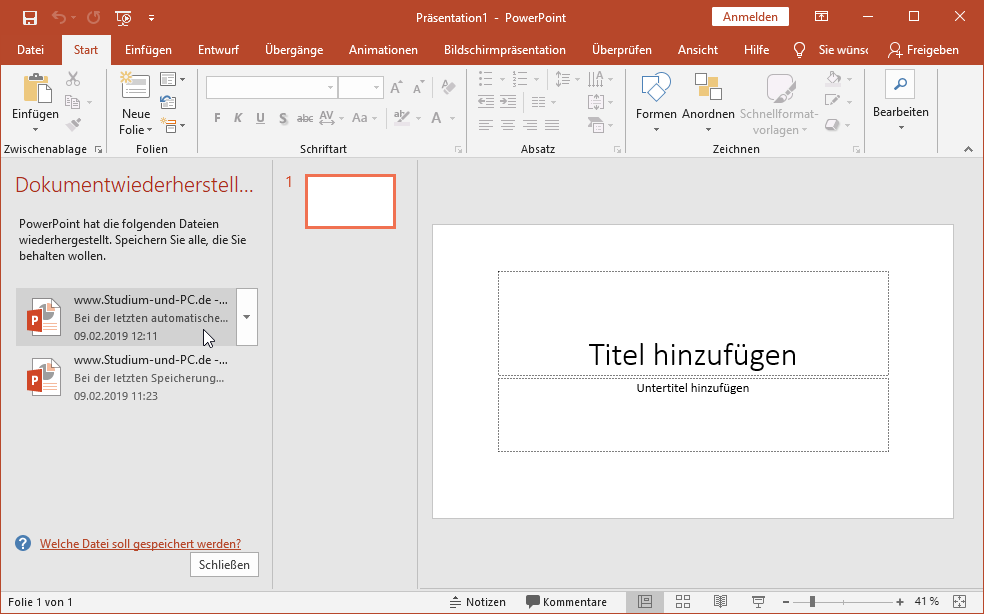
Task: Click the Redo icon in the quick access toolbar
Action: tap(94, 18)
